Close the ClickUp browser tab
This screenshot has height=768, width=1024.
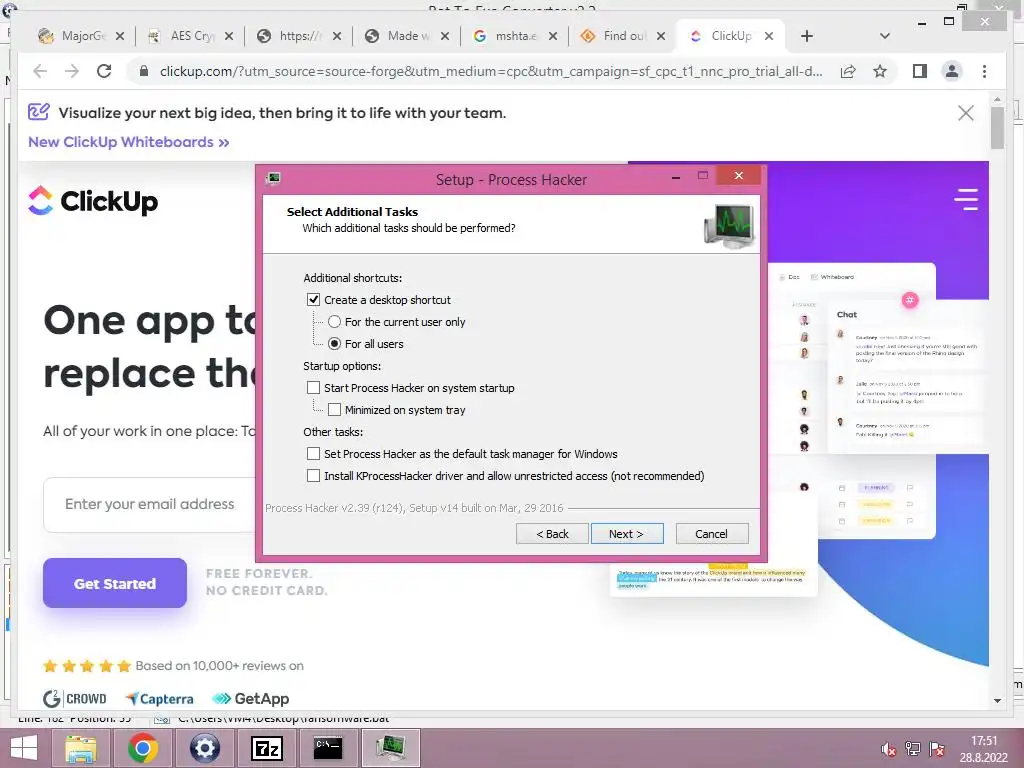click(769, 36)
